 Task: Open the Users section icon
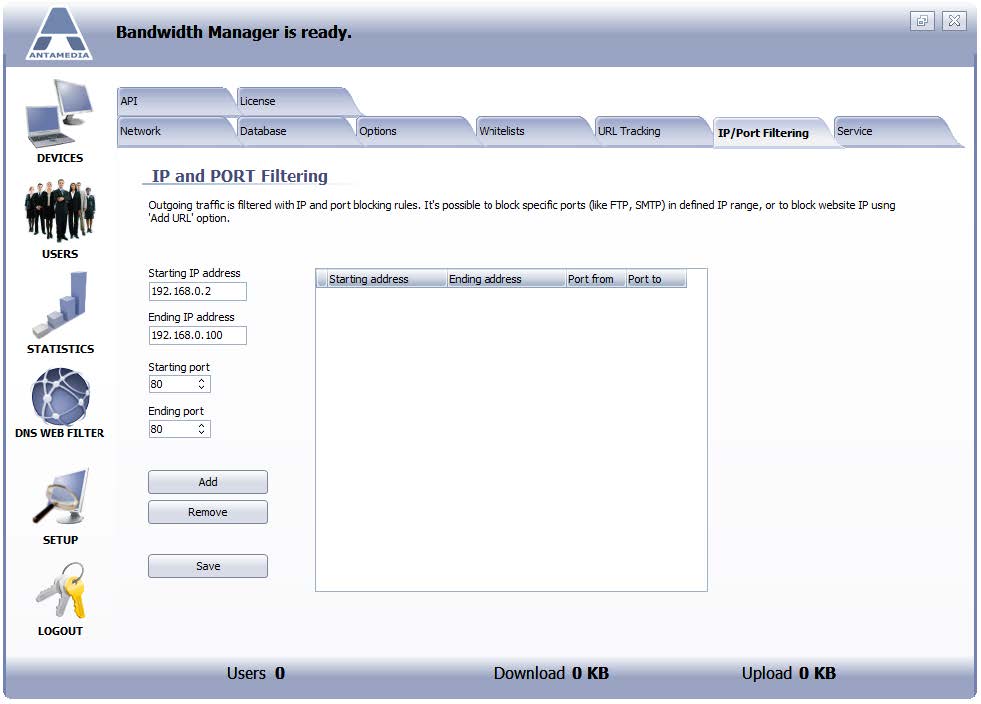[60, 210]
